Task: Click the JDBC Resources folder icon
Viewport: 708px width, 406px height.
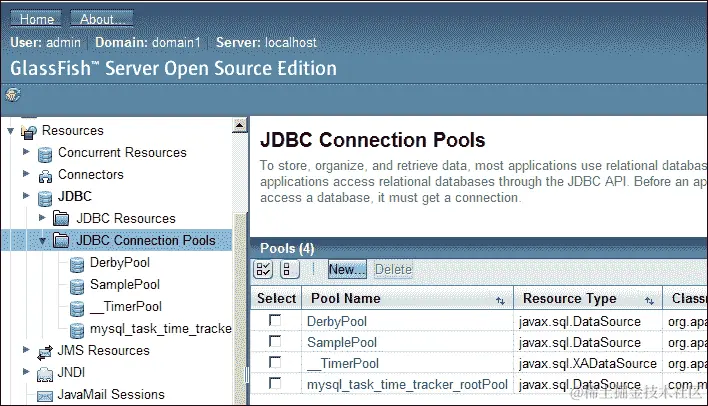Action: 61,218
